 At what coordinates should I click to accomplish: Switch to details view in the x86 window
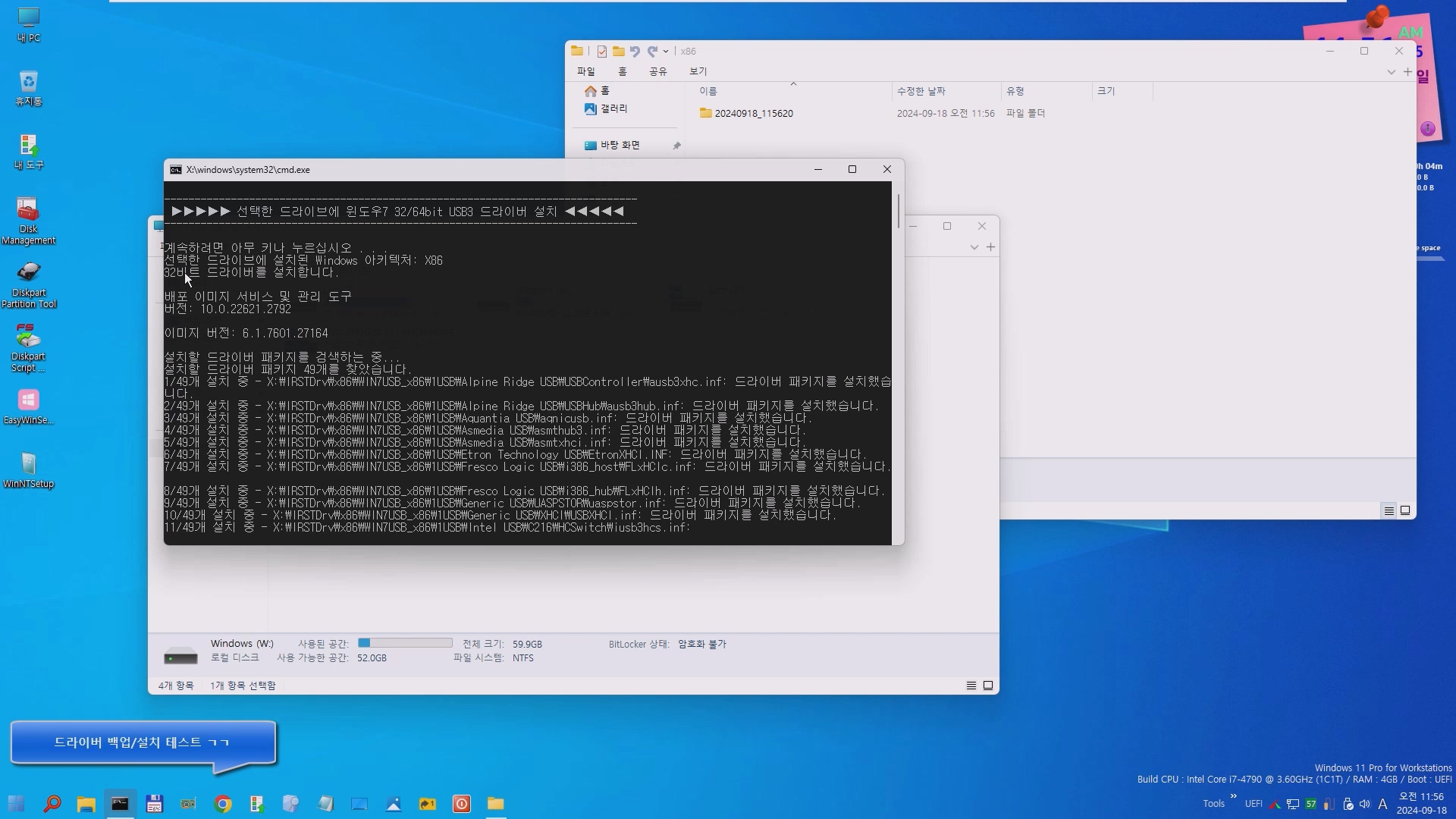point(1389,510)
